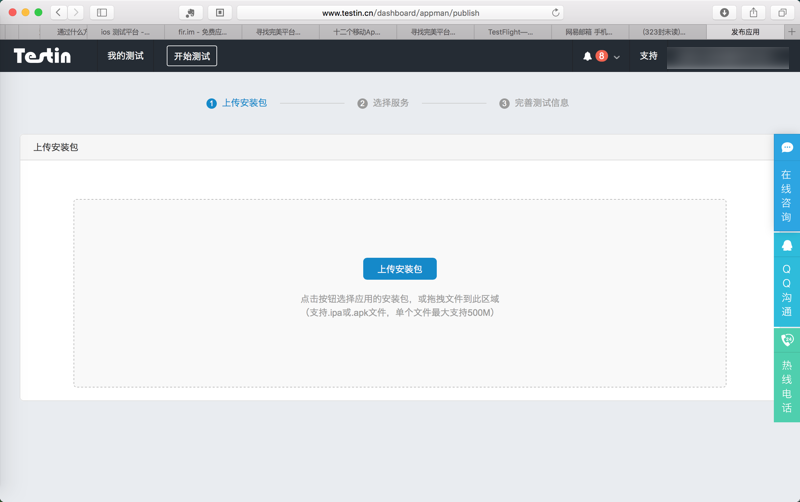Open 在线咨询 chat side panel
Screen dimensions: 800x502
coord(787,183)
